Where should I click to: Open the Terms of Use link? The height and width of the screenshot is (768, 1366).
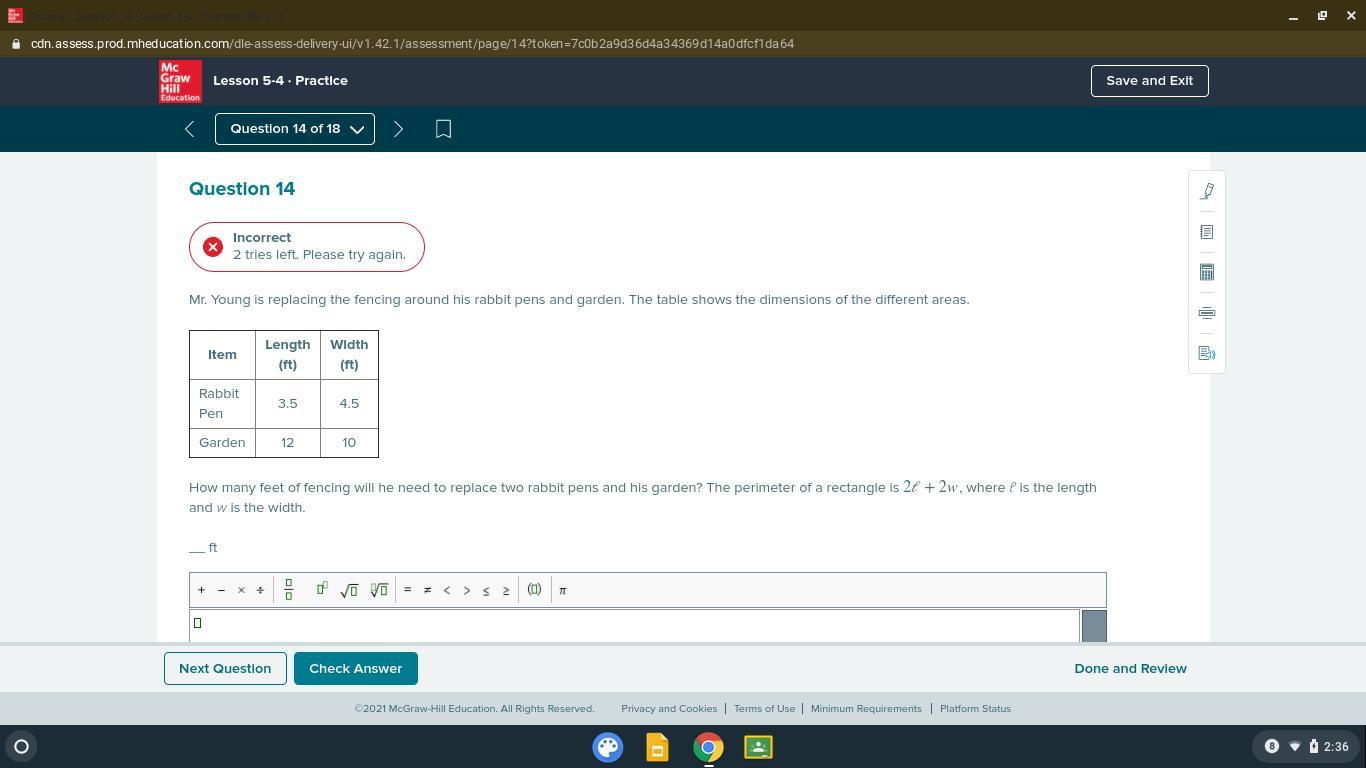pyautogui.click(x=765, y=709)
